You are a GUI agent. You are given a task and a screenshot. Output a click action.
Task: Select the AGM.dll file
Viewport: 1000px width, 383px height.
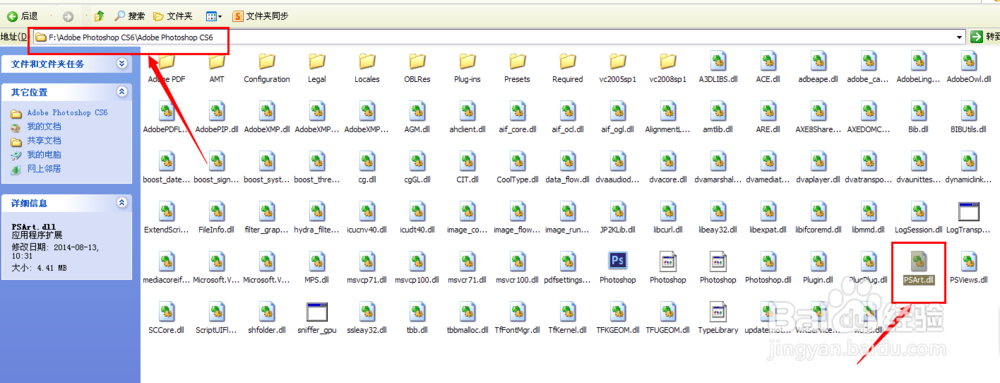tap(416, 118)
